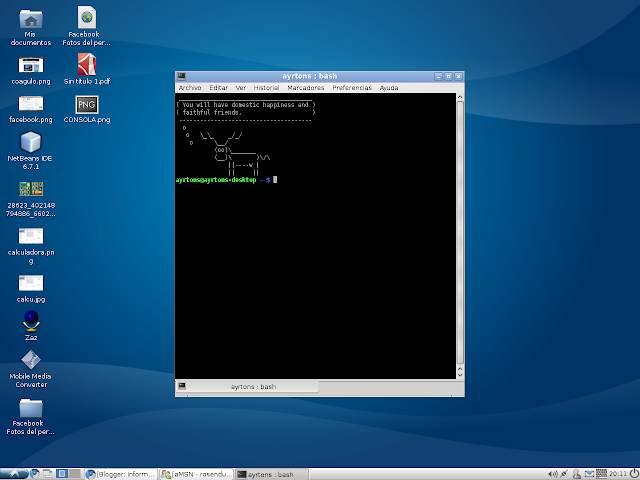Select the coagulo.png thumbnail on the desktop

click(x=31, y=71)
